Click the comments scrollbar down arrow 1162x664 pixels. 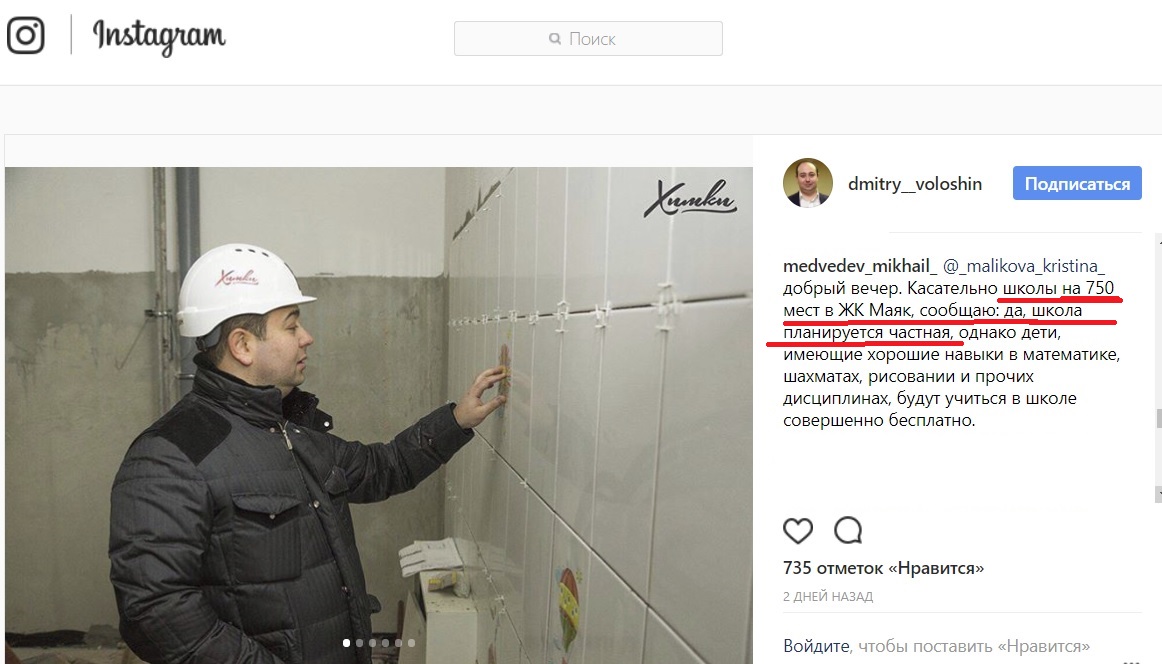click(x=1158, y=494)
